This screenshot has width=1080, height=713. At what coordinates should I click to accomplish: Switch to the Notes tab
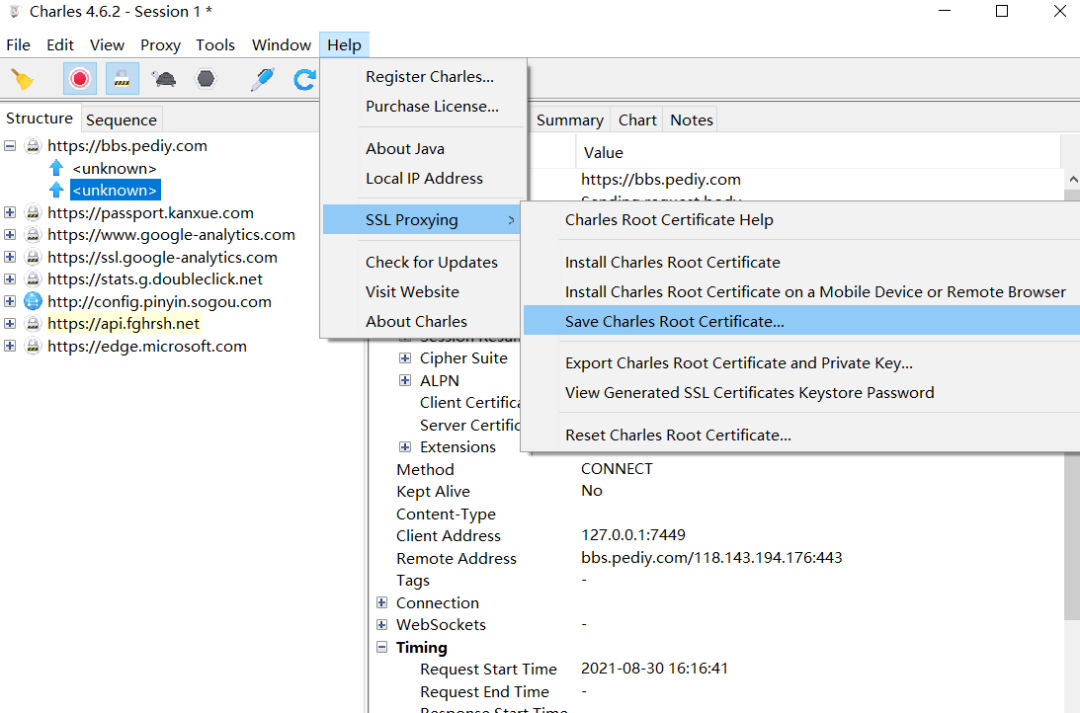tap(692, 120)
